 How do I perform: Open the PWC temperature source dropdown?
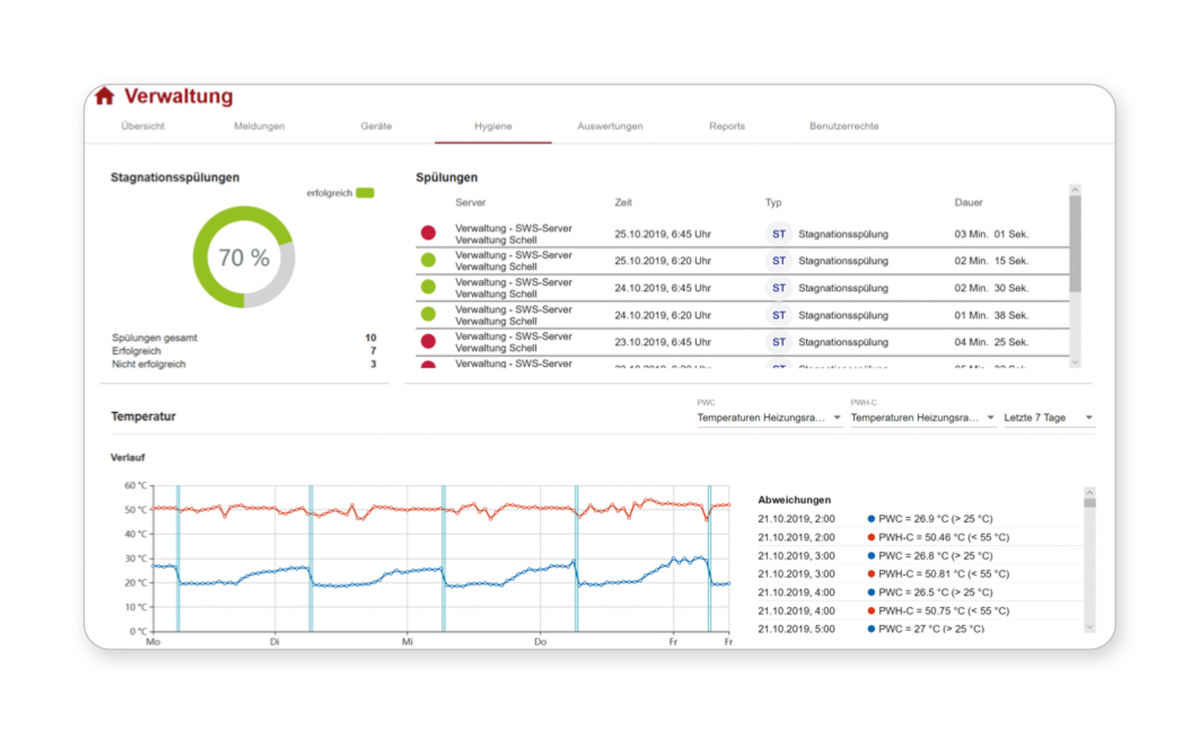click(x=769, y=418)
